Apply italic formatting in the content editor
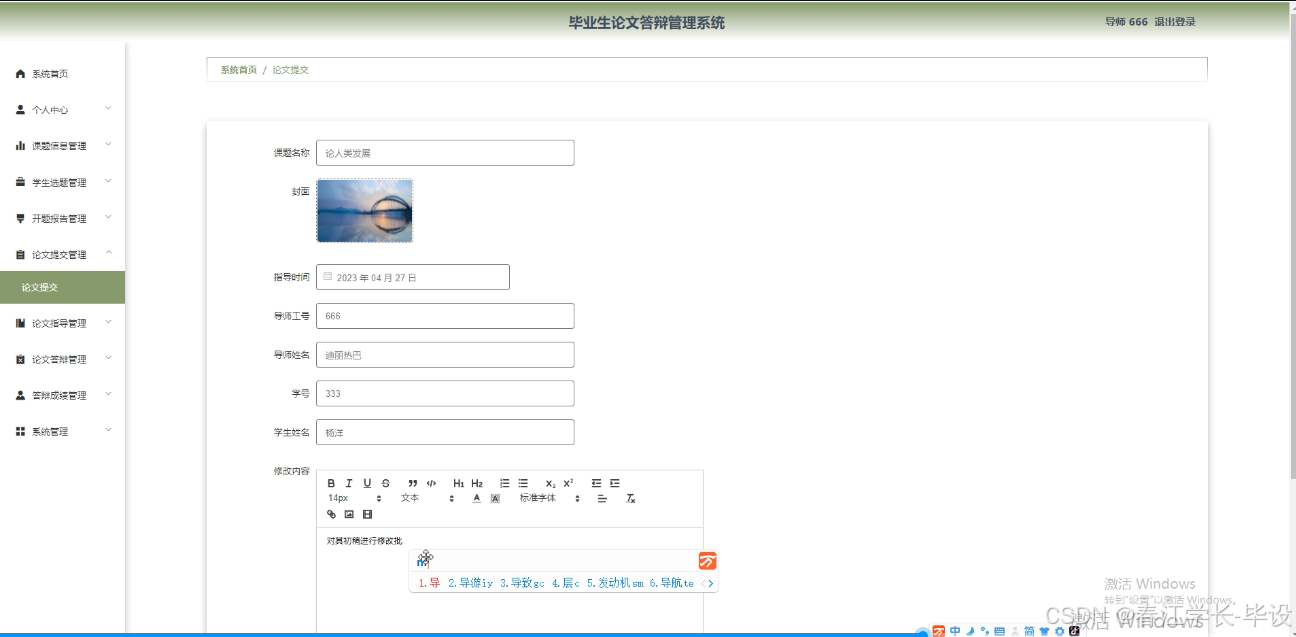Image resolution: width=1296 pixels, height=637 pixels. click(349, 483)
